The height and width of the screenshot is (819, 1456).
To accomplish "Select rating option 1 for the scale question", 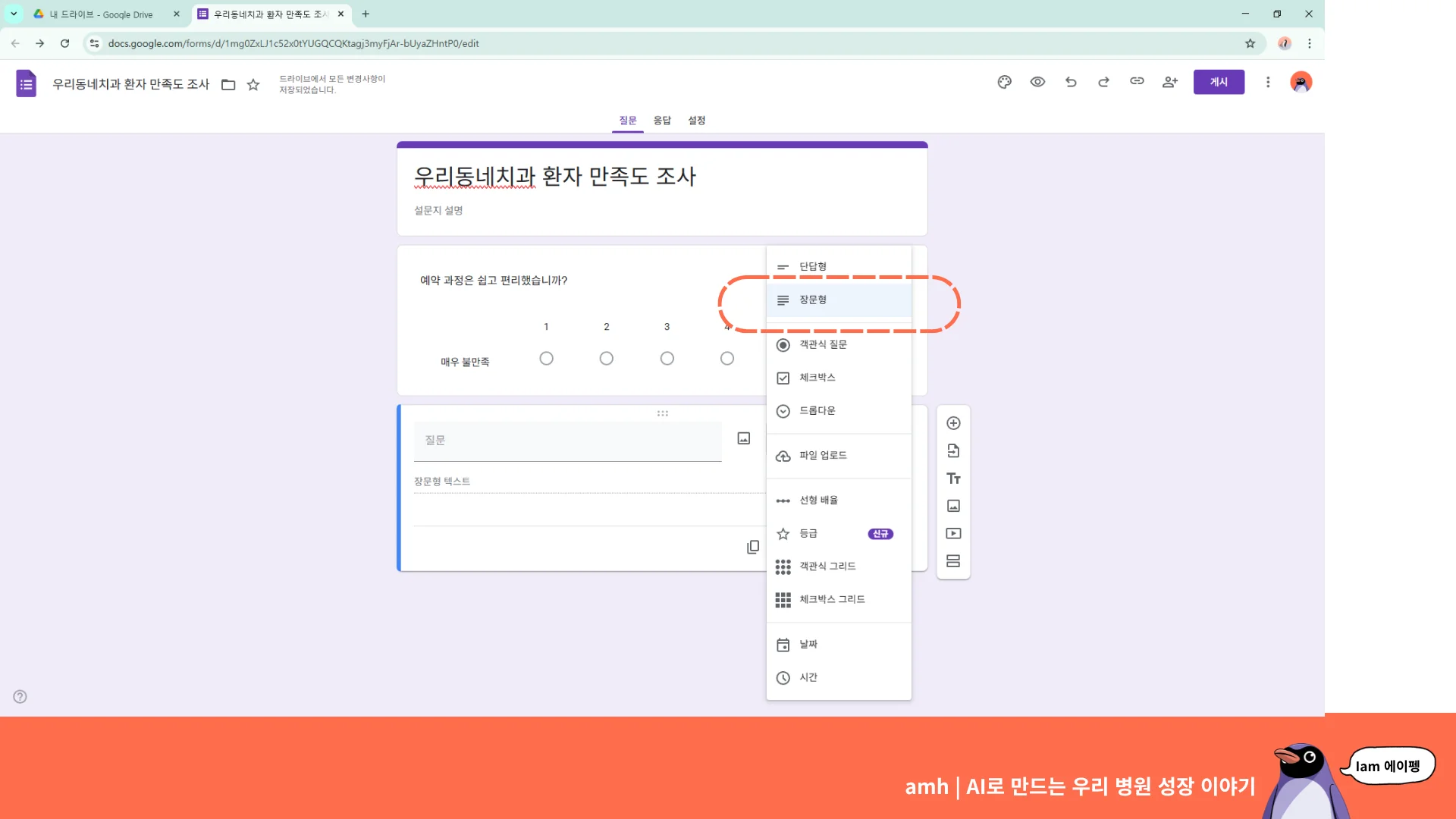I will [x=546, y=358].
